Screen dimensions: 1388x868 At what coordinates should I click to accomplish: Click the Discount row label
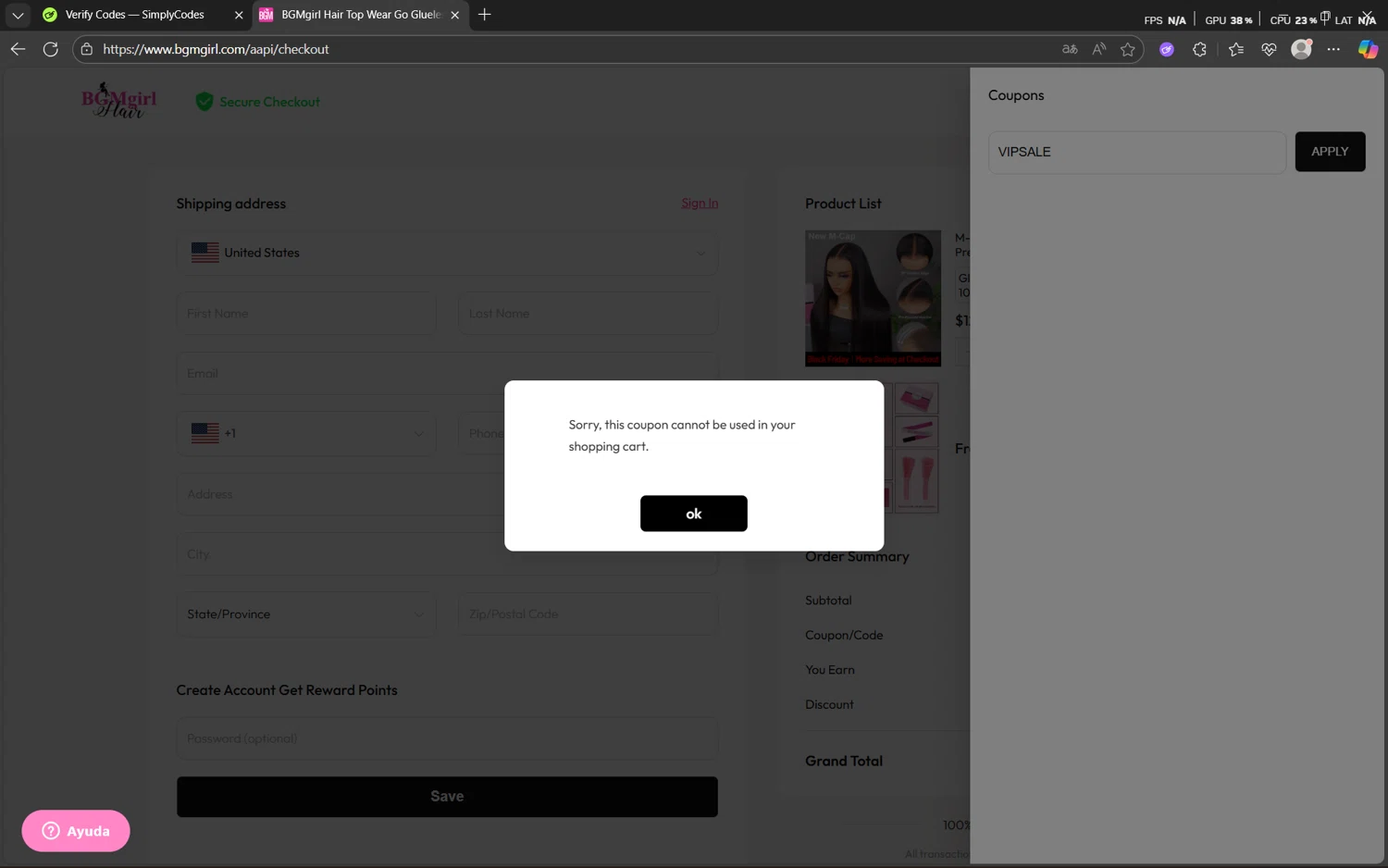pyautogui.click(x=829, y=704)
